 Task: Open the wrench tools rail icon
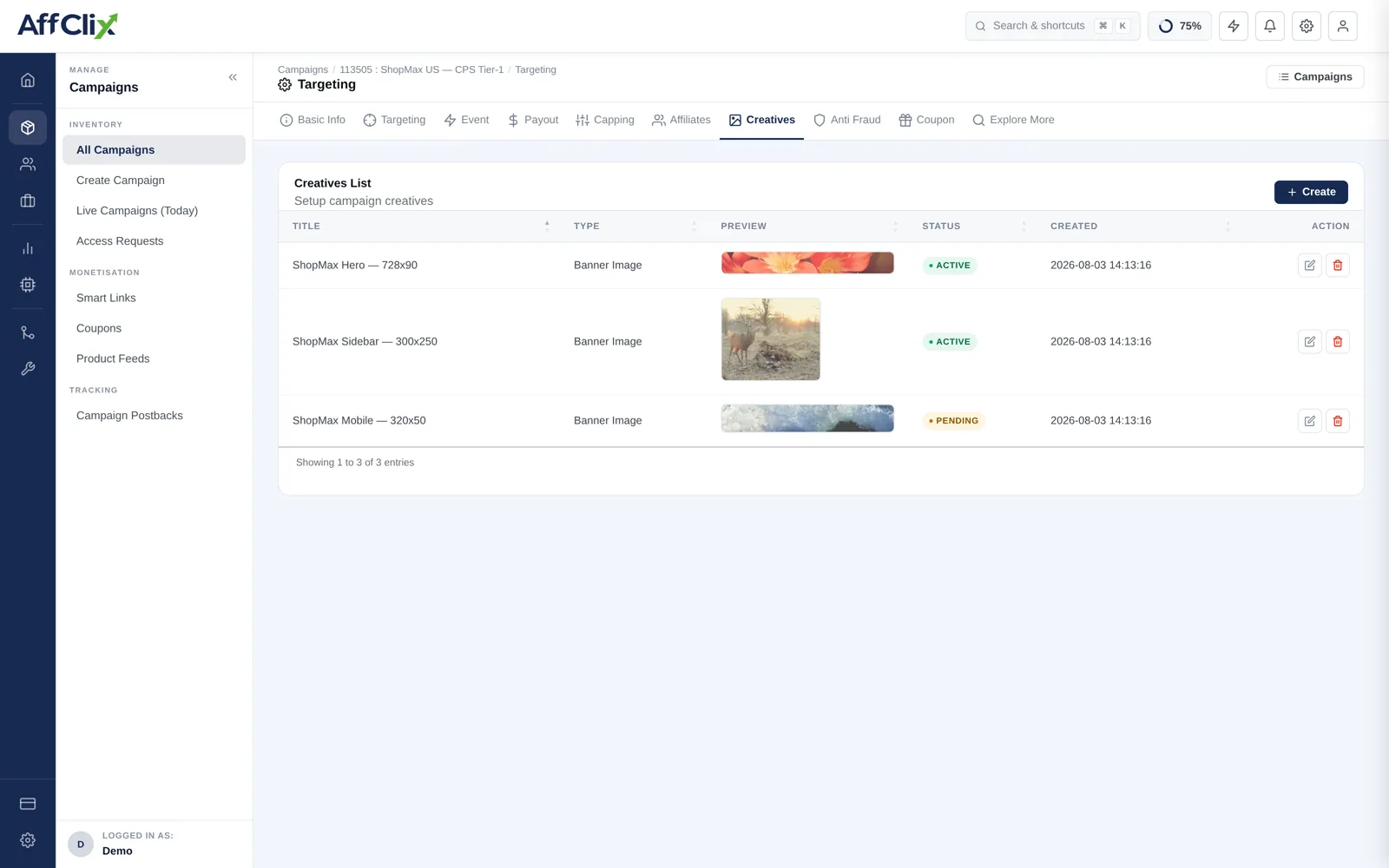coord(28,369)
